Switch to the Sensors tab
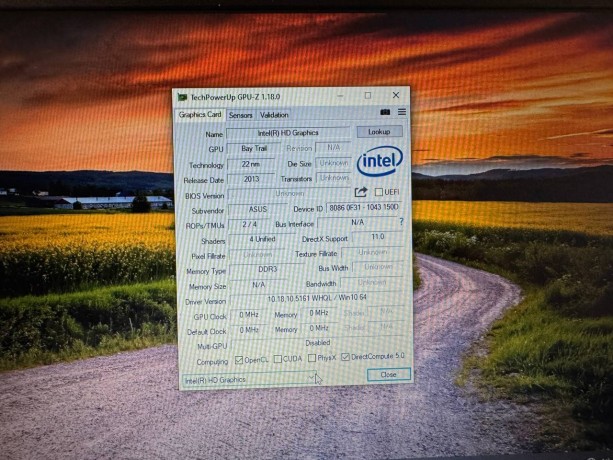Screen dimensions: 613x460 coord(240,115)
